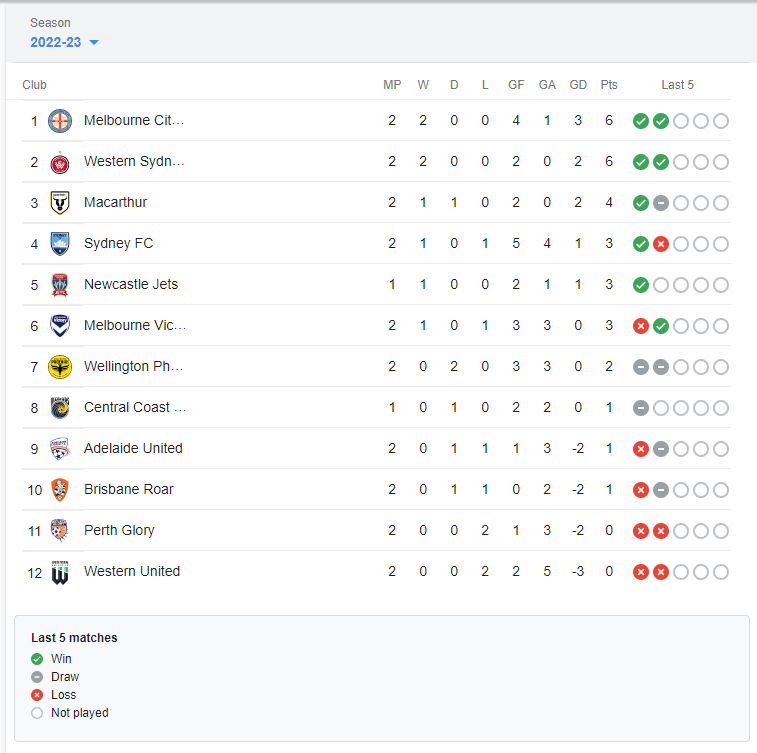Click the Western Sydney Wanderers crest

tap(60, 162)
